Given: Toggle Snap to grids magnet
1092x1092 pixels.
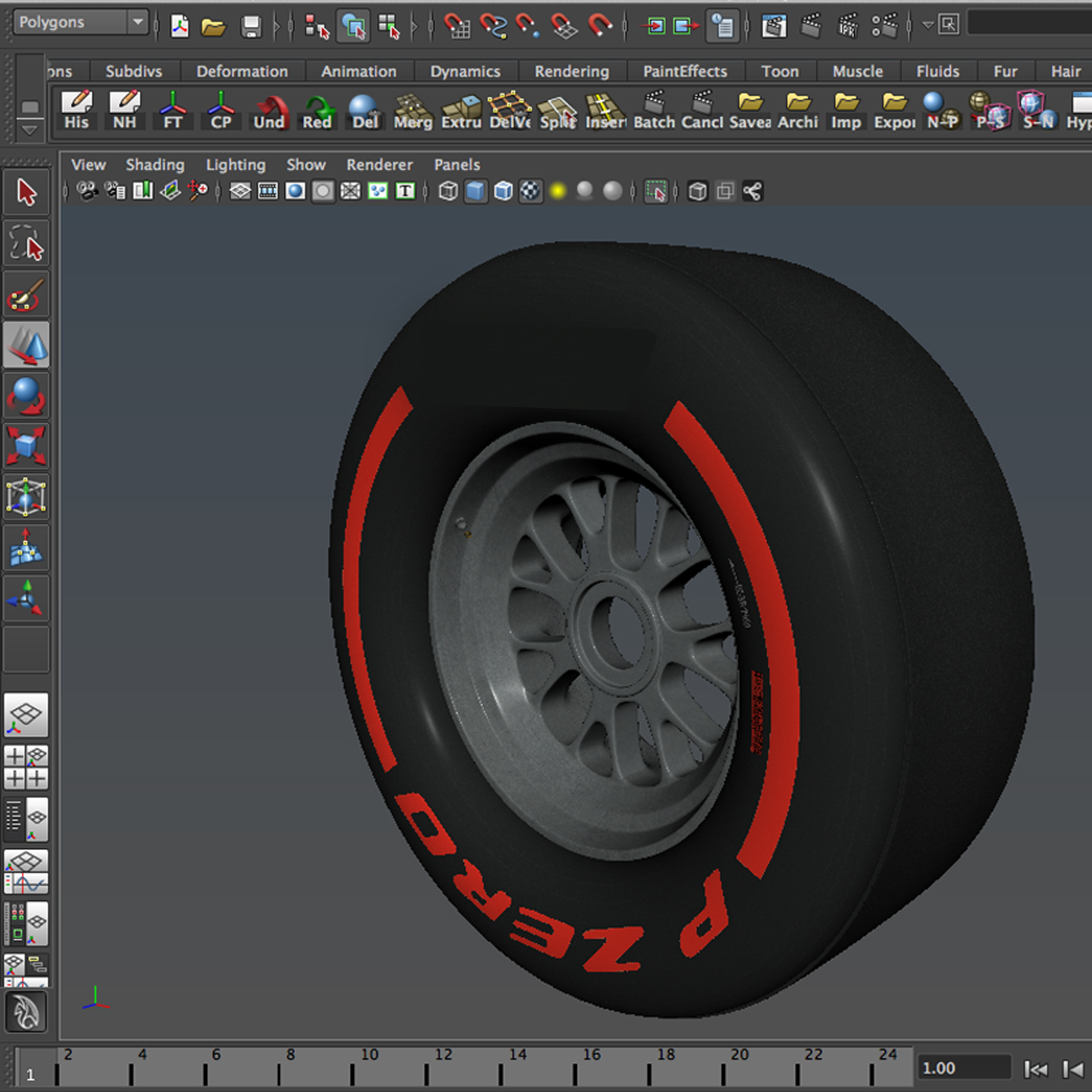Looking at the screenshot, I should (457, 25).
